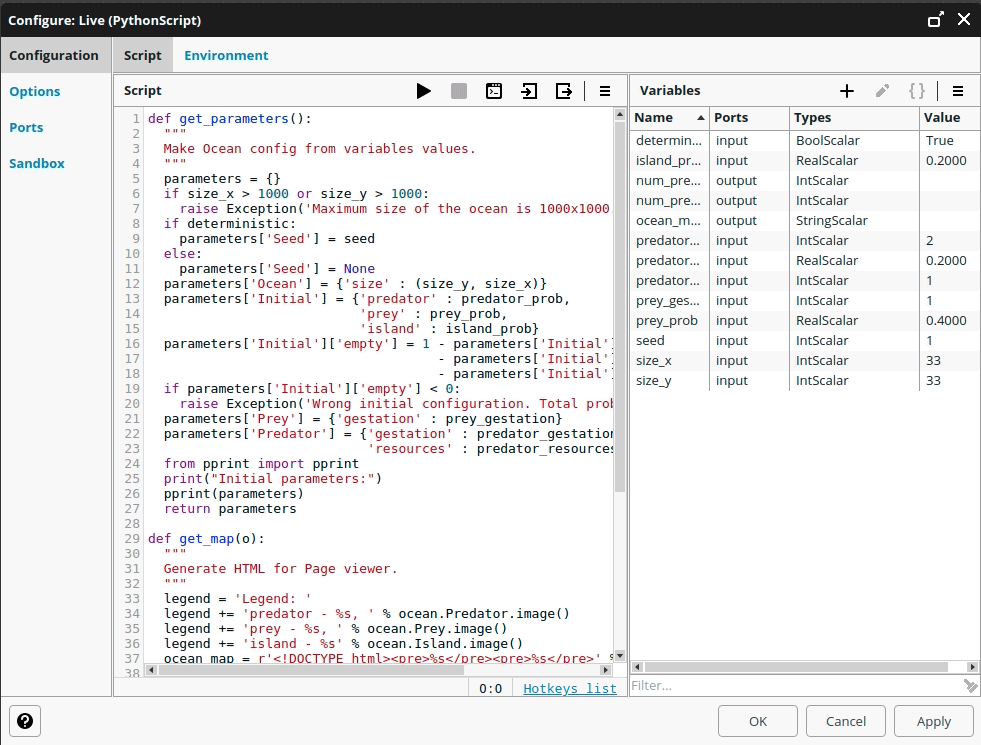
Task: Select the size_y variable name
Action: 653,381
